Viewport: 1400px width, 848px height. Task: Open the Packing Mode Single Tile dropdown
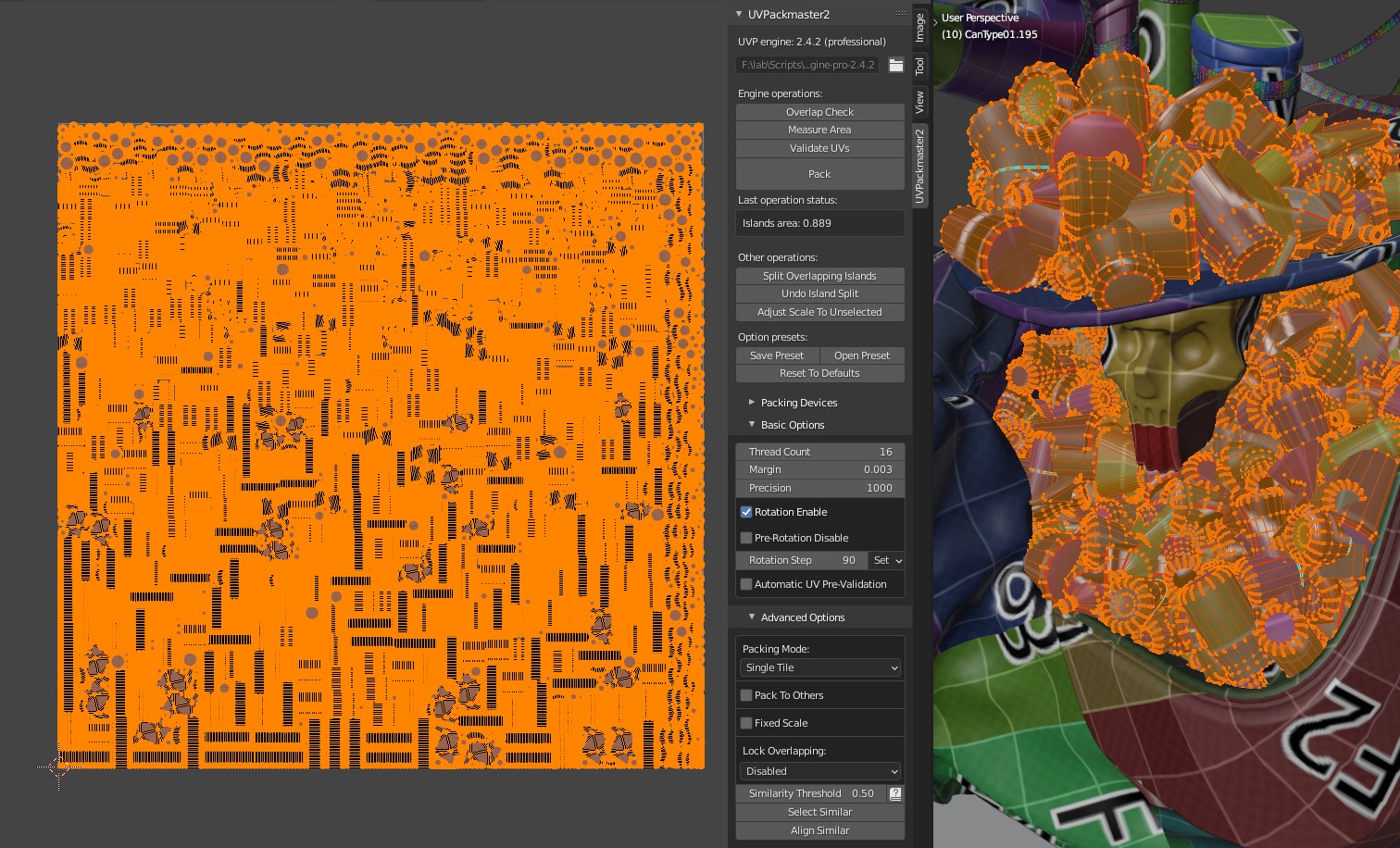(819, 667)
